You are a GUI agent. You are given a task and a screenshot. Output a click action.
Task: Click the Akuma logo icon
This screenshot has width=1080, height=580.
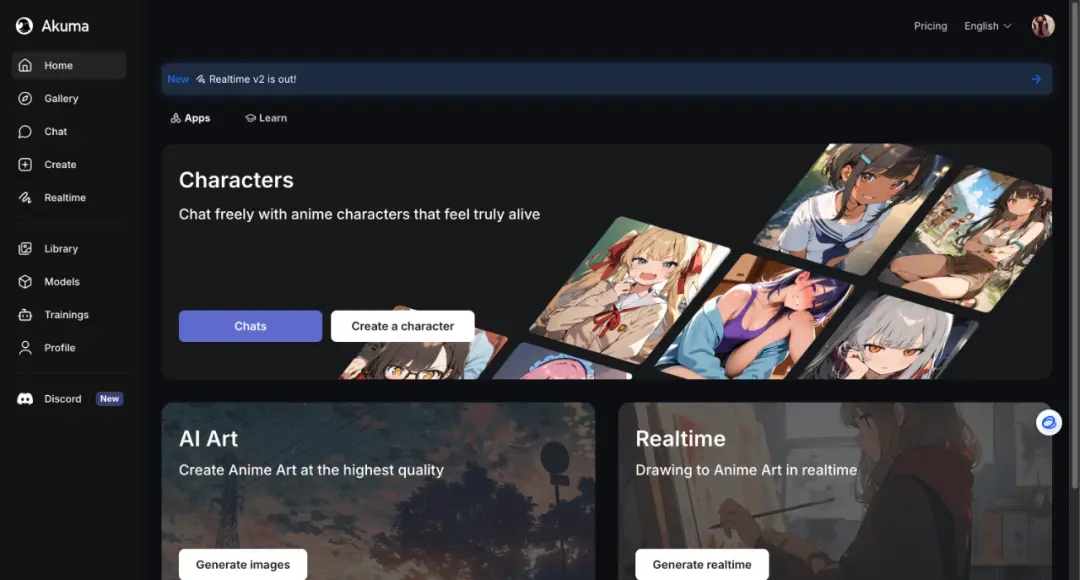(x=24, y=26)
